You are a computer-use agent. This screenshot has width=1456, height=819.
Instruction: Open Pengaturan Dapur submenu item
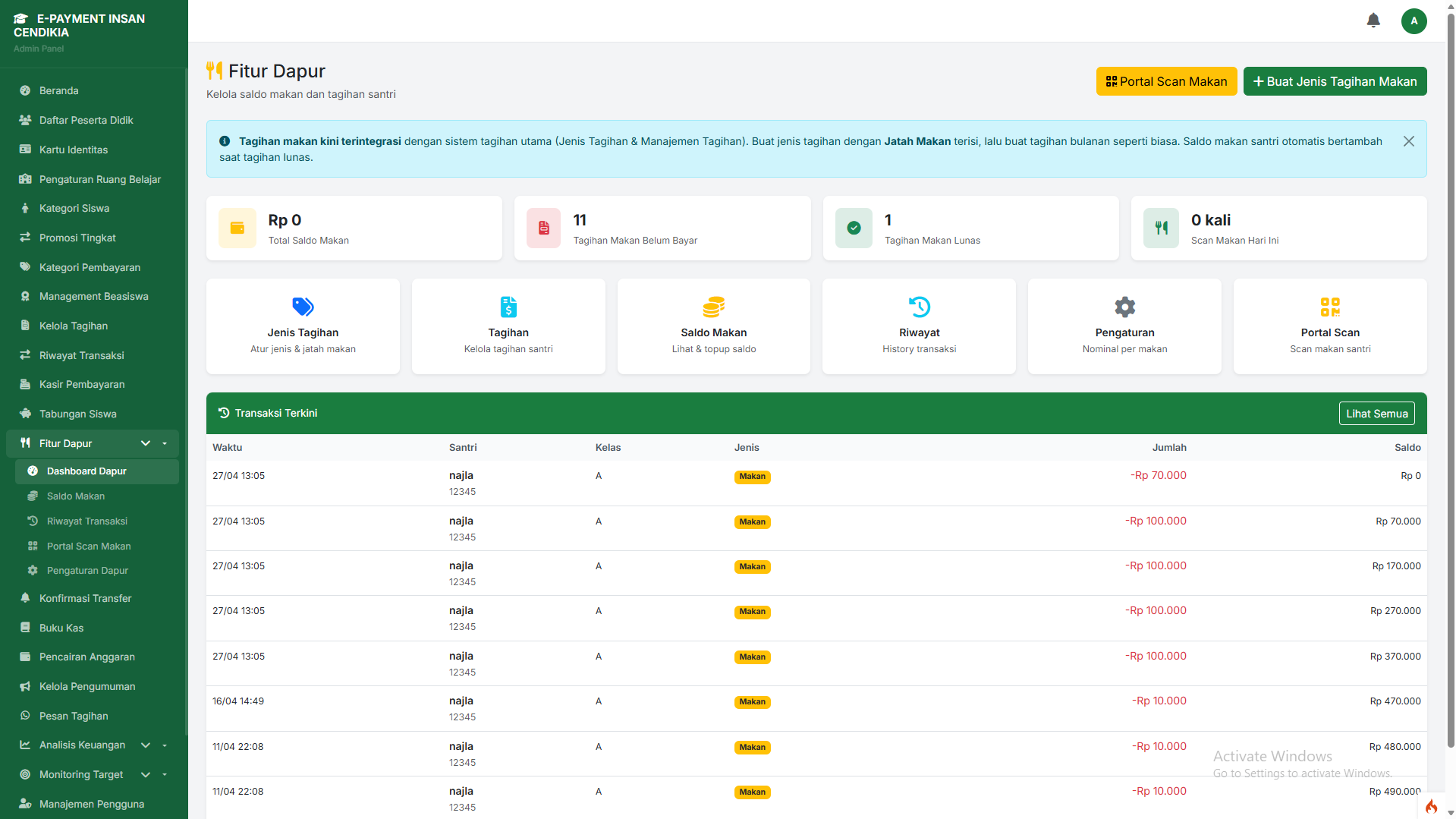click(97, 571)
